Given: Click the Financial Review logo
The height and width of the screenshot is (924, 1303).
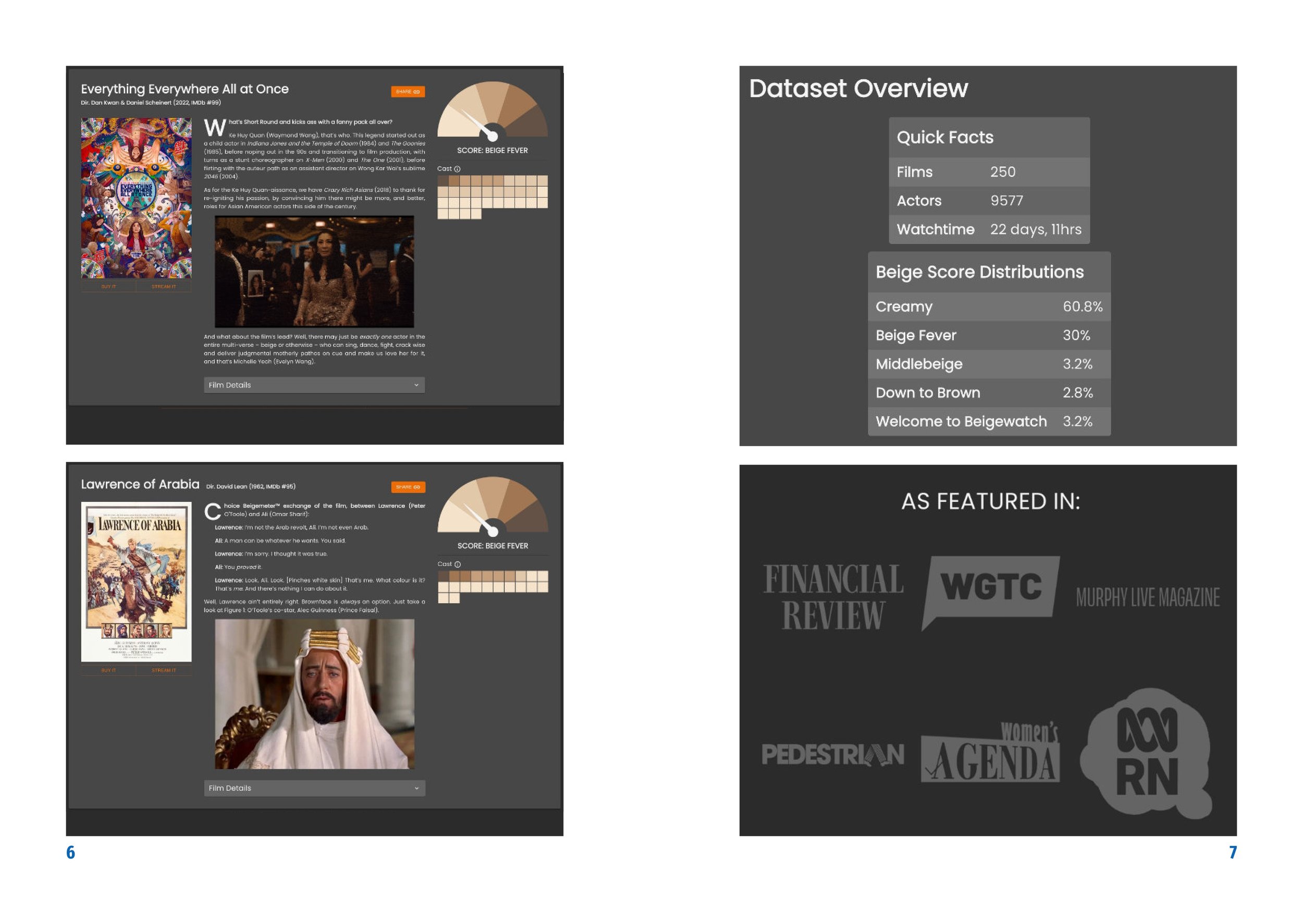Looking at the screenshot, I should click(x=833, y=596).
